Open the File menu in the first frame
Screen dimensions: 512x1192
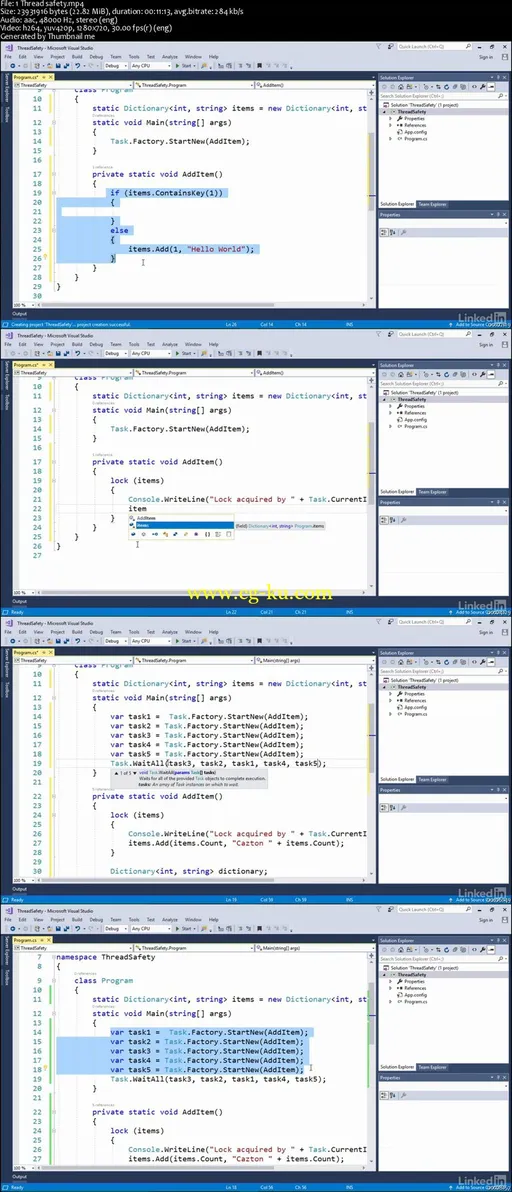pyautogui.click(x=8, y=56)
